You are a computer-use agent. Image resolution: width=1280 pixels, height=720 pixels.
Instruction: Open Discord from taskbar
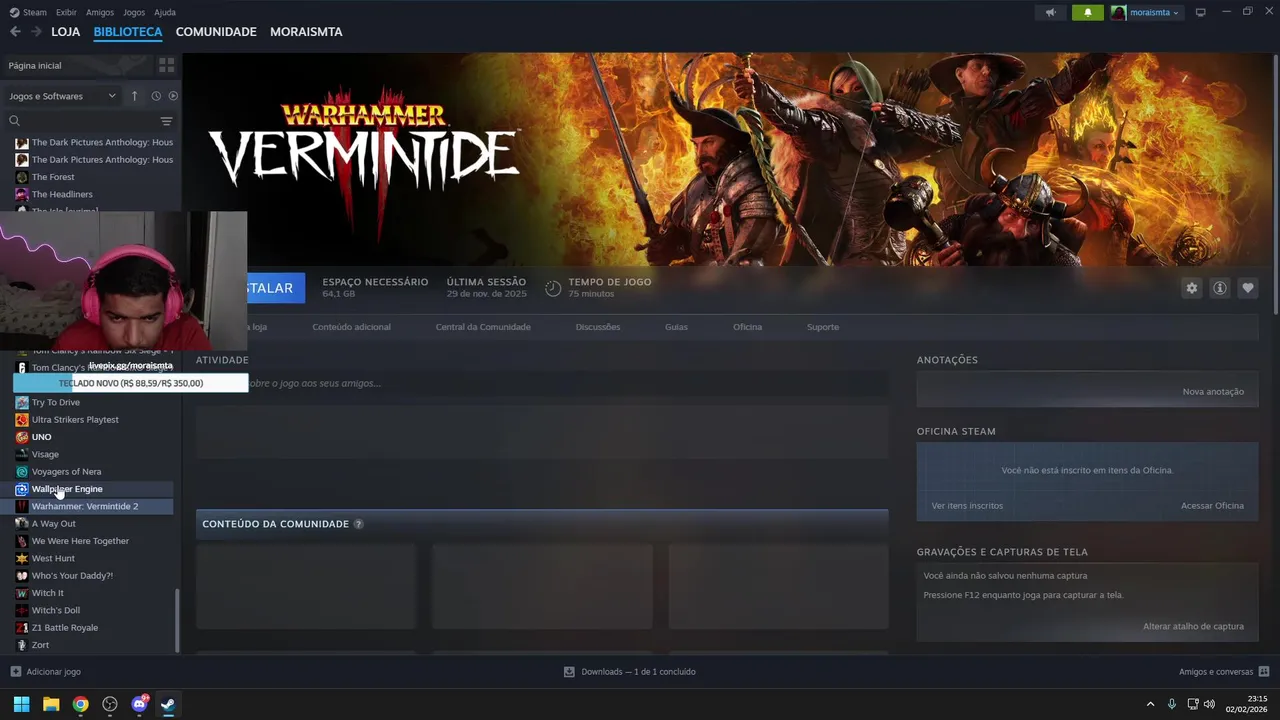tap(139, 704)
